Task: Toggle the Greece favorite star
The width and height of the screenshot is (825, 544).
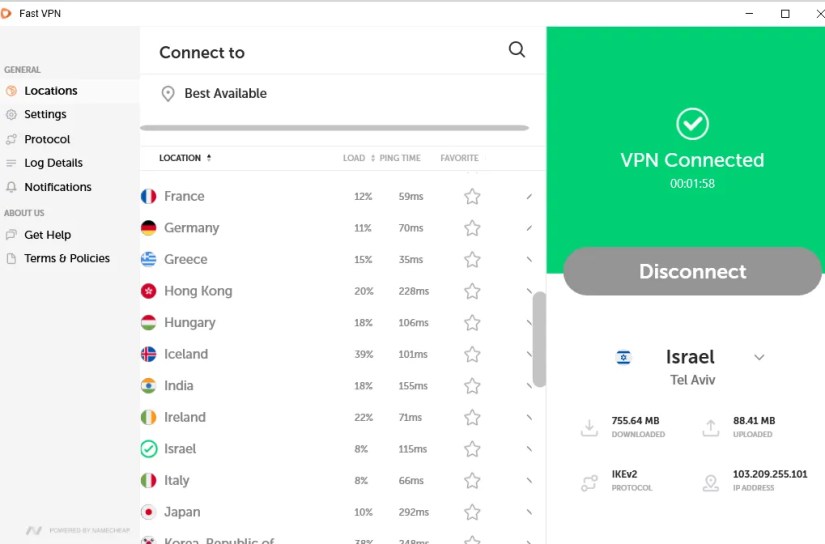Action: tap(472, 259)
